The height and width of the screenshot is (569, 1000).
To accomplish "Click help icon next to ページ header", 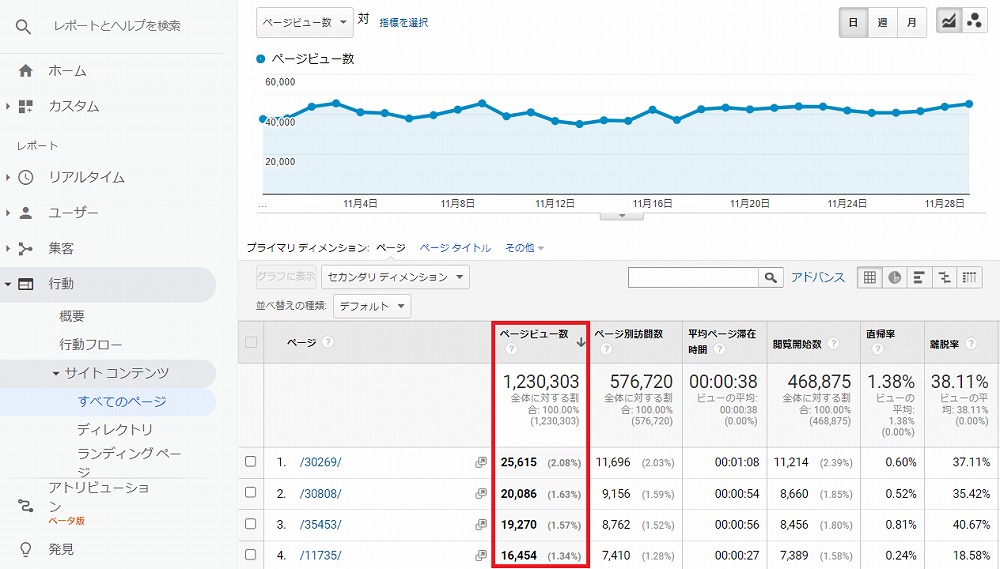I will click(x=328, y=343).
